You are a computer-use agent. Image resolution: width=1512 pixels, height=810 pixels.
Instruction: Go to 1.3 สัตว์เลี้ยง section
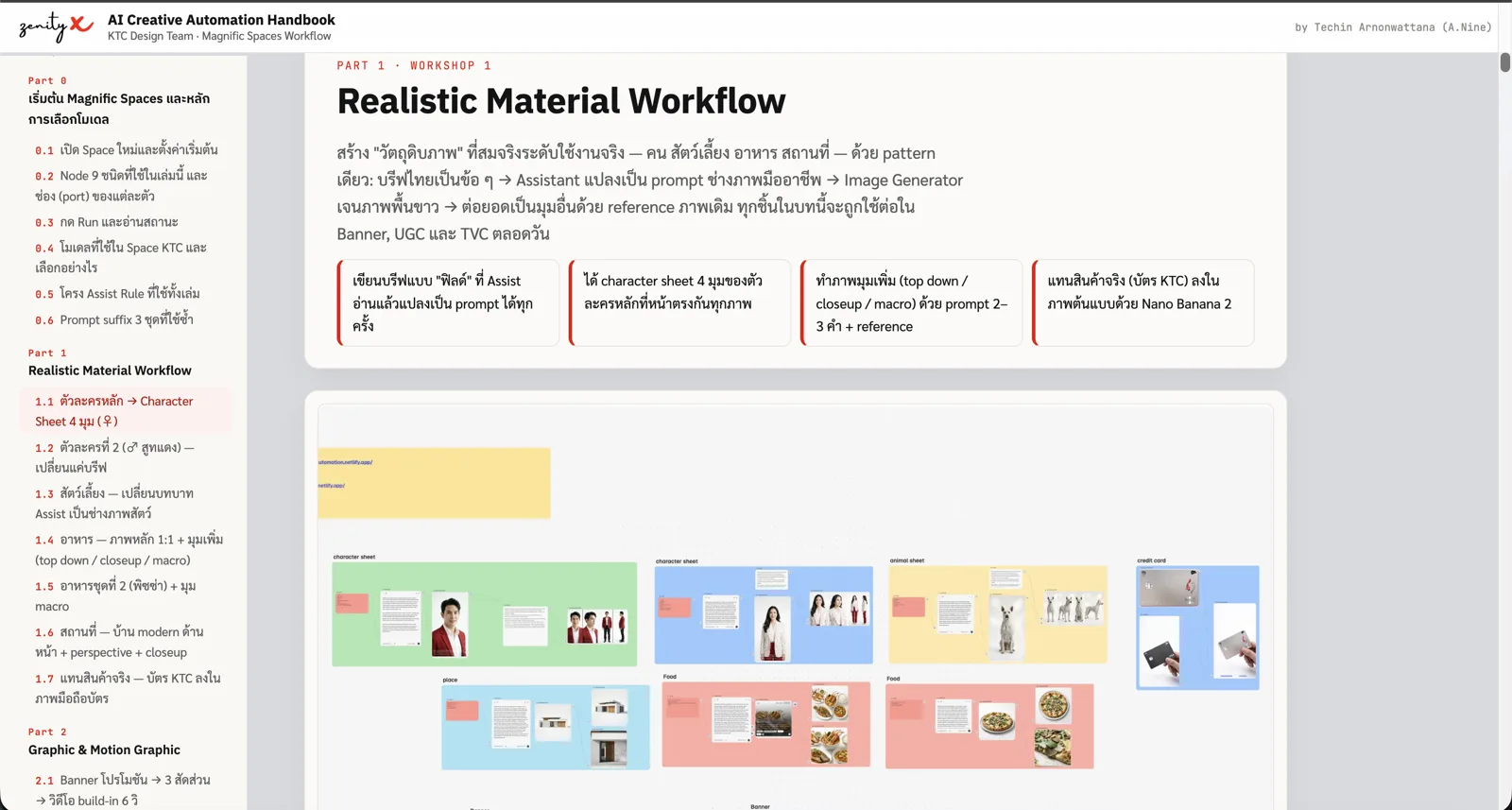click(114, 504)
